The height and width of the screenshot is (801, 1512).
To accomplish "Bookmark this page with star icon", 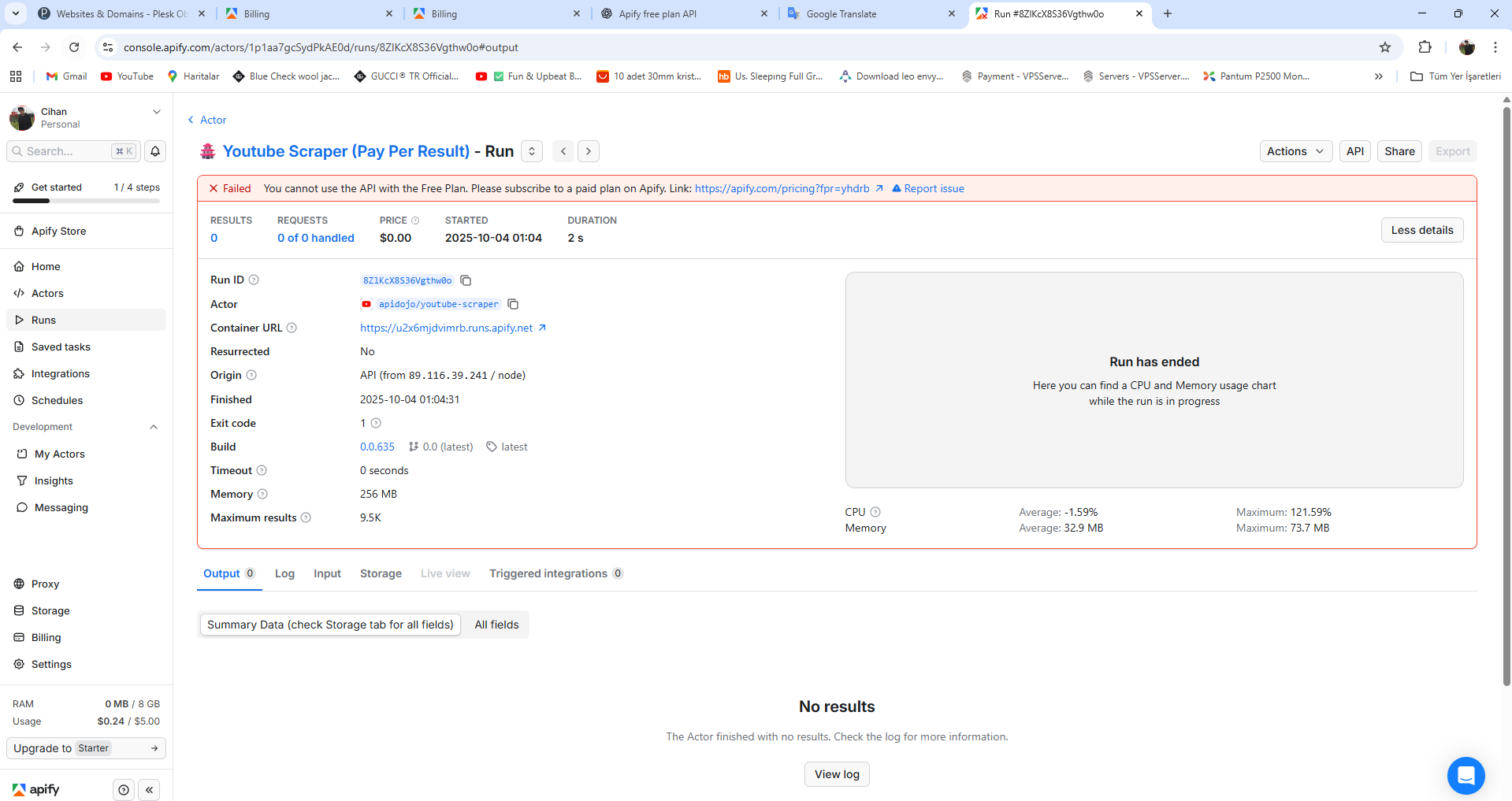I will pyautogui.click(x=1385, y=47).
